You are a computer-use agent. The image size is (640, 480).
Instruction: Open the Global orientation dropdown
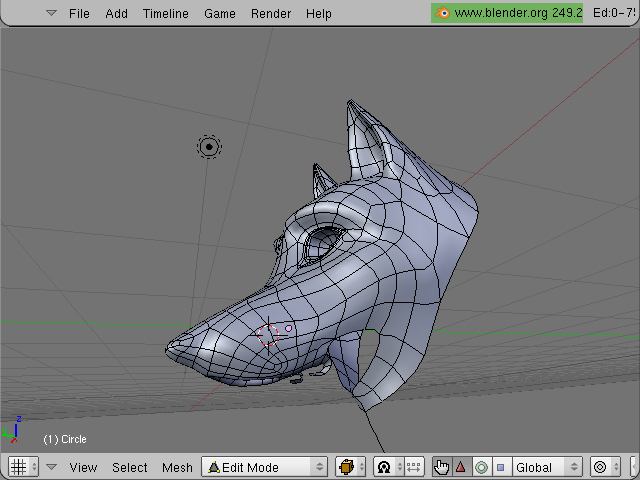pyautogui.click(x=547, y=467)
